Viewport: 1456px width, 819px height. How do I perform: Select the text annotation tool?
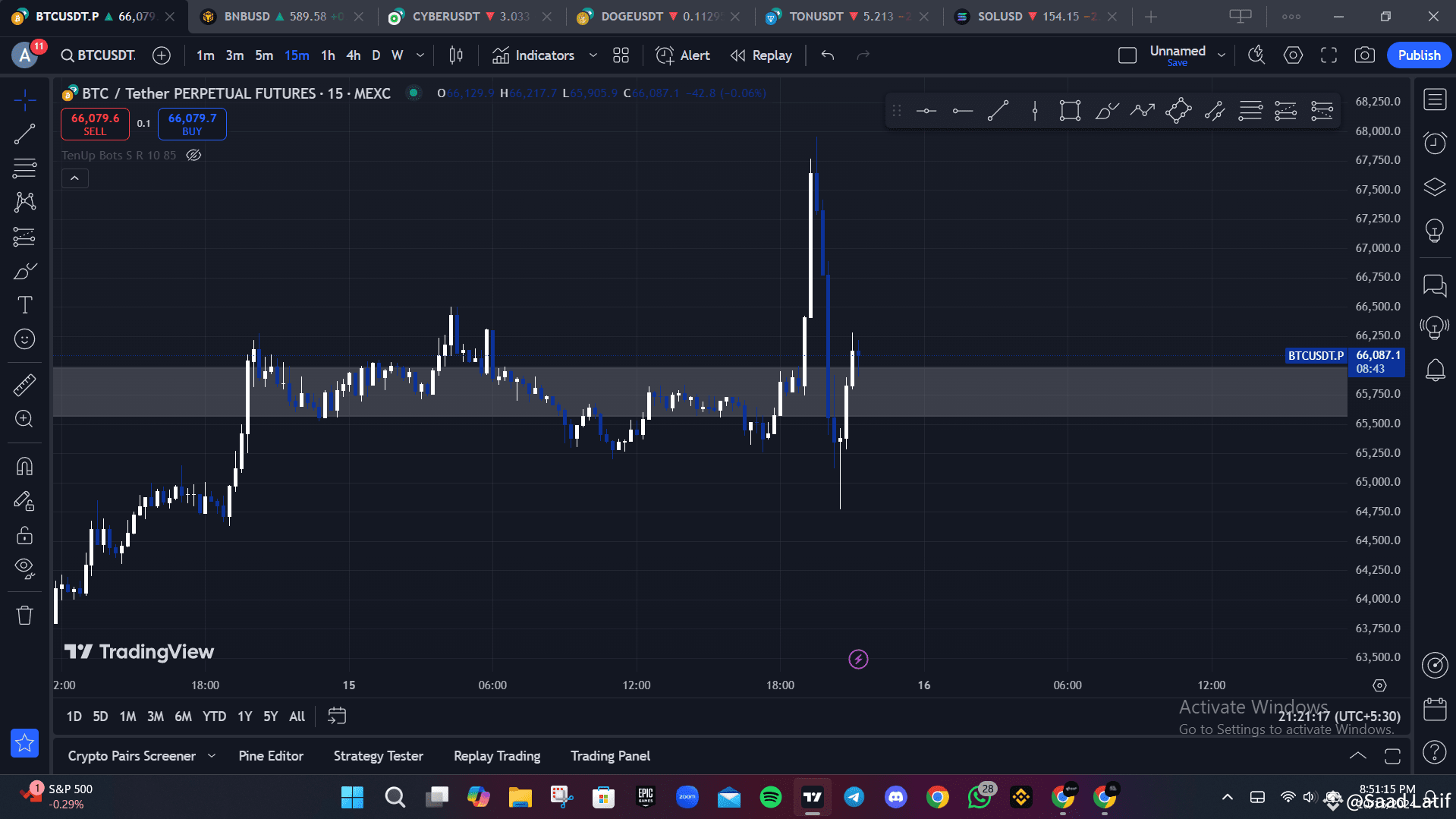click(x=24, y=305)
